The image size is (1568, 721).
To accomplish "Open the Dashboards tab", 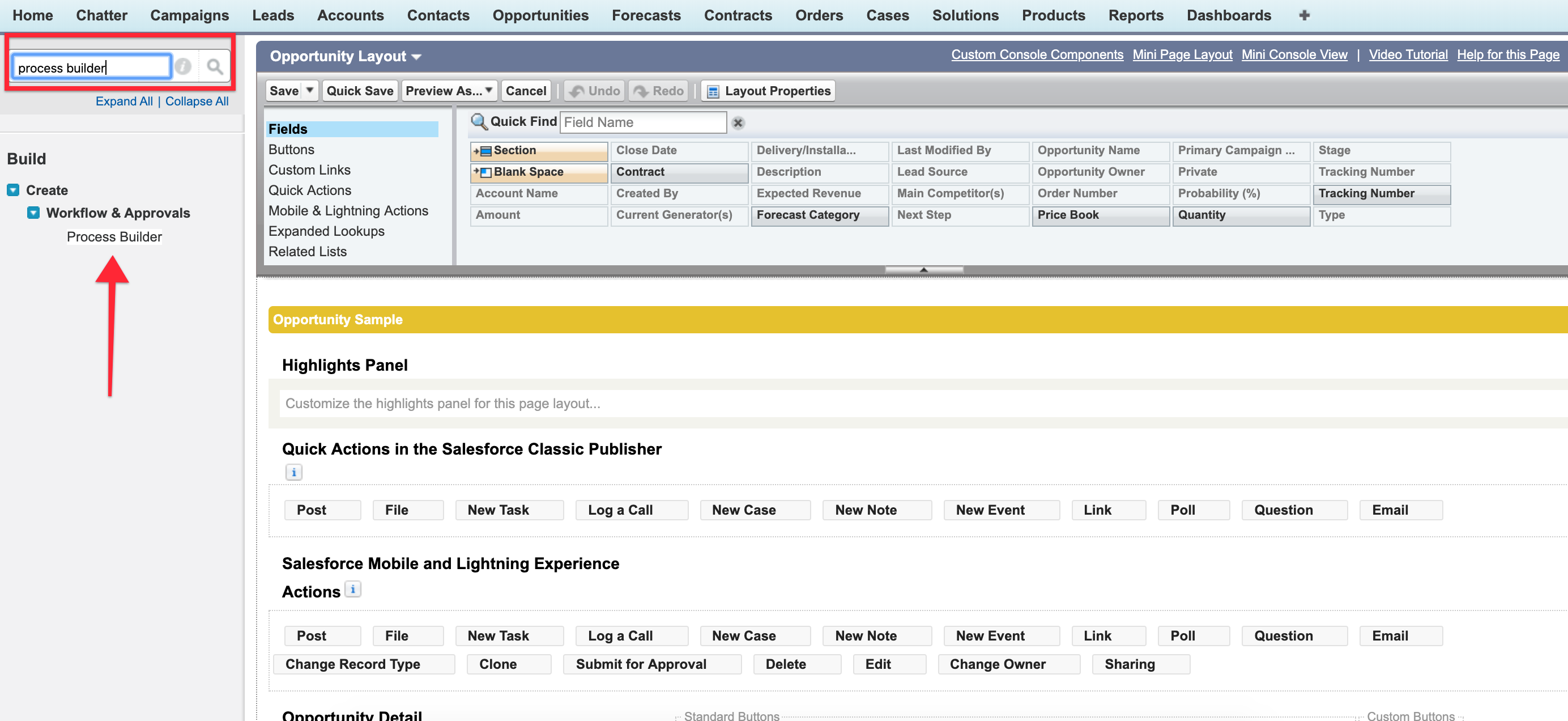I will tap(1228, 15).
